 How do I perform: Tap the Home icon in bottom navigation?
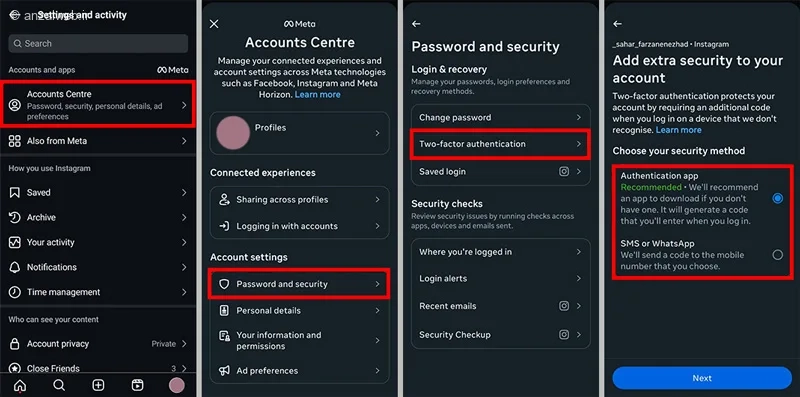(20, 385)
